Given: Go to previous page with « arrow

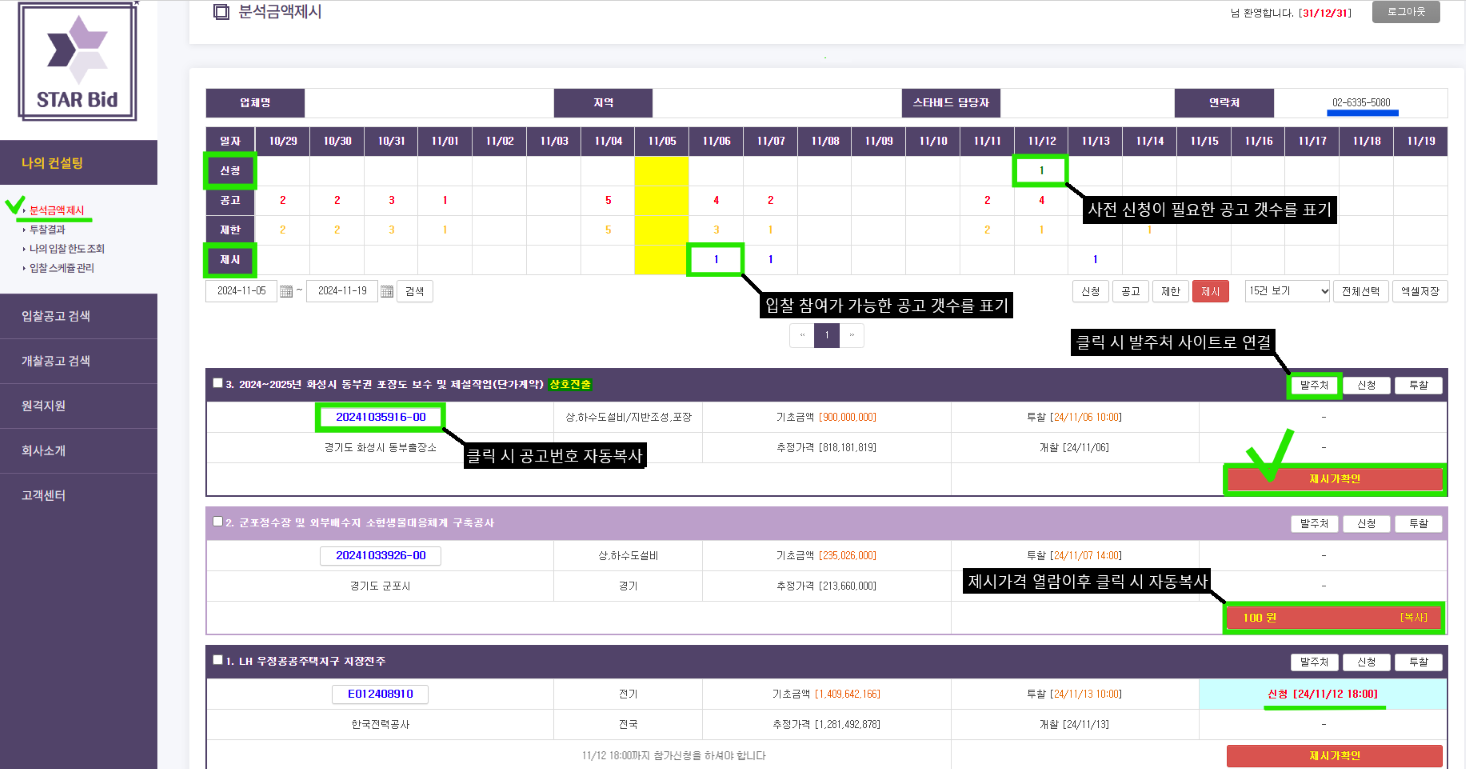Looking at the screenshot, I should [x=801, y=336].
